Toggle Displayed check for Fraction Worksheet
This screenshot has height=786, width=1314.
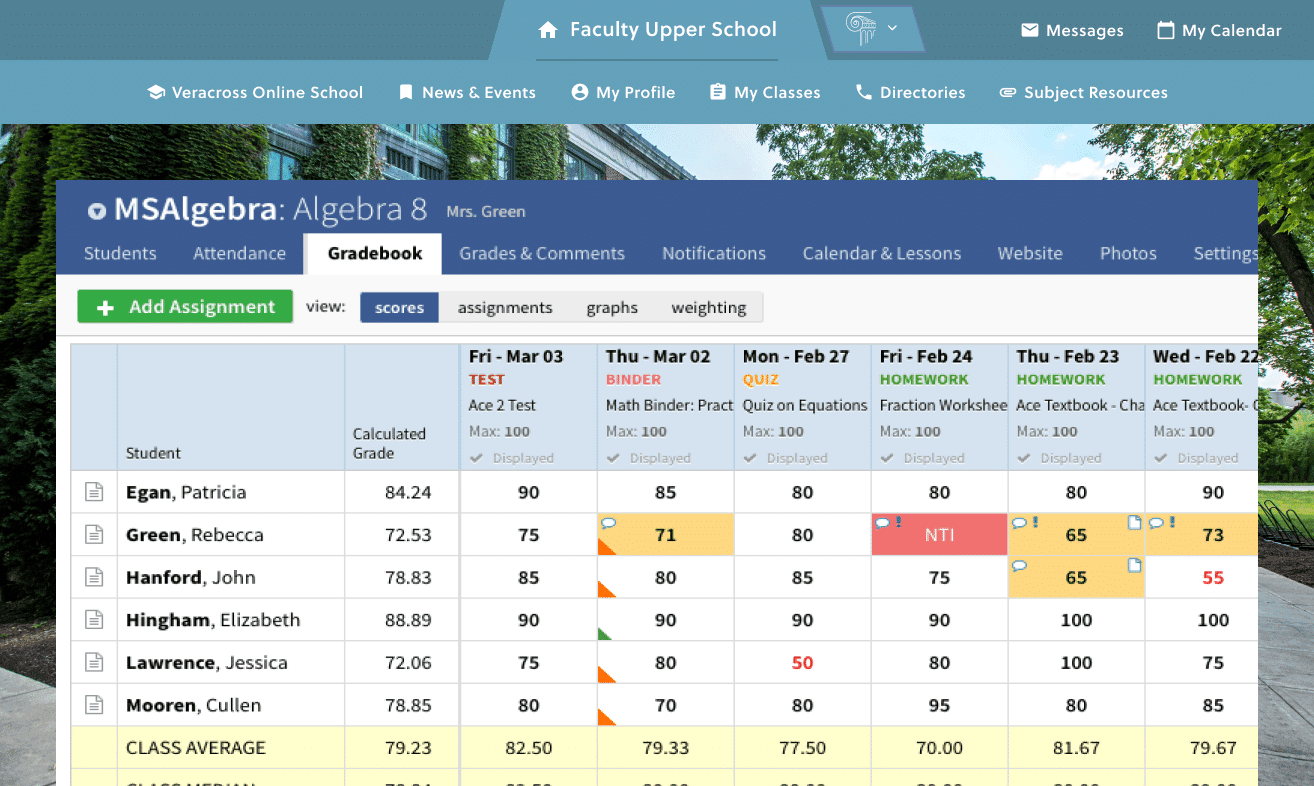pos(887,458)
